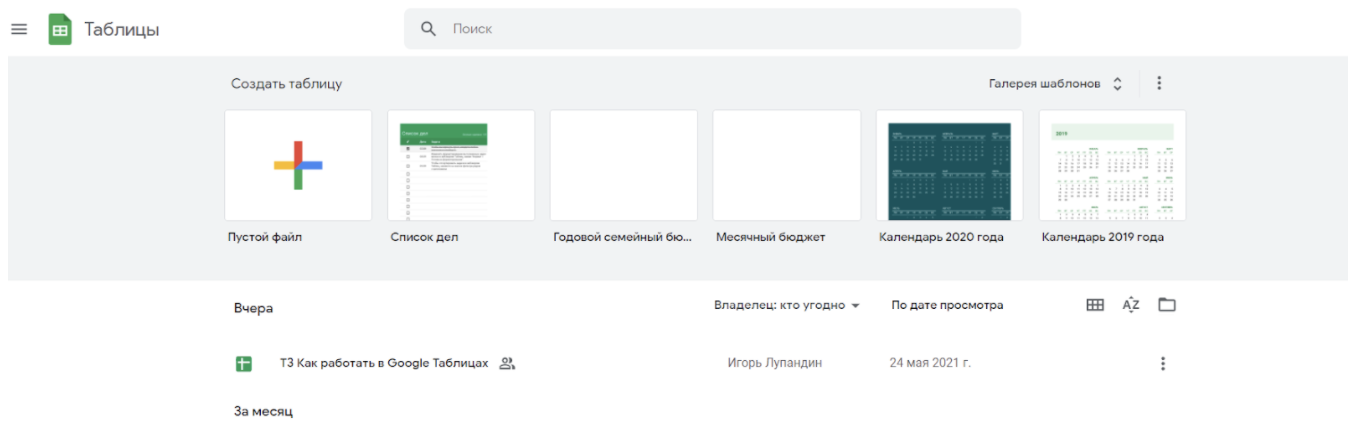
Task: Open the file picker folder icon
Action: pos(1167,305)
